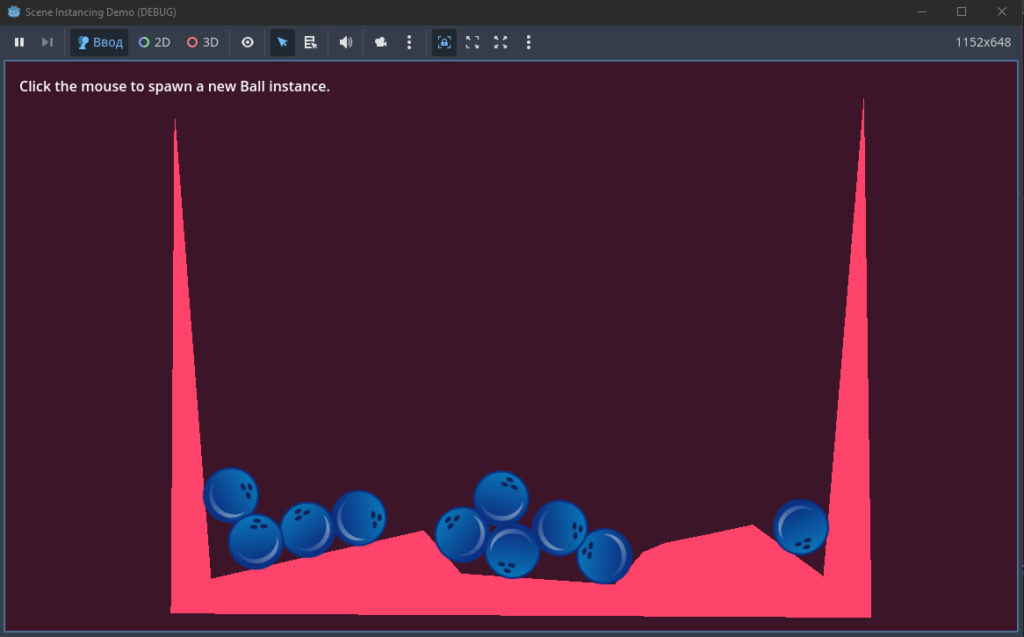The image size is (1024, 637).
Task: Click the topmost ball in middle pile
Action: click(501, 498)
